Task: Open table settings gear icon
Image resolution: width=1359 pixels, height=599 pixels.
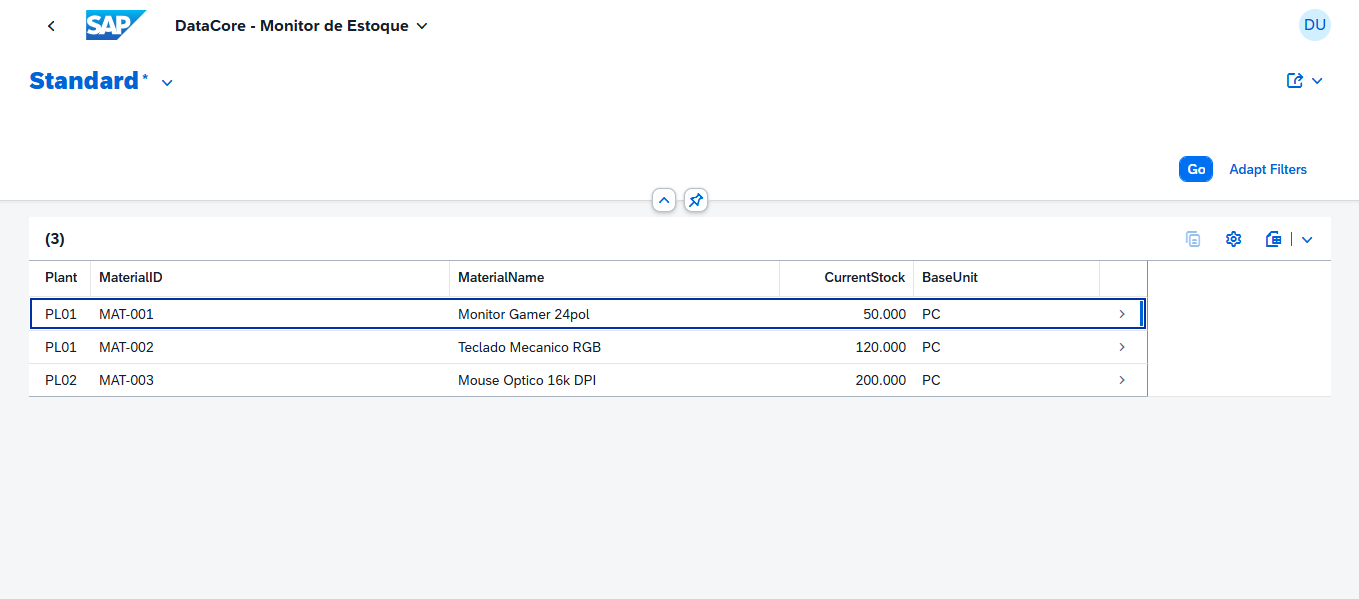Action: (1233, 239)
